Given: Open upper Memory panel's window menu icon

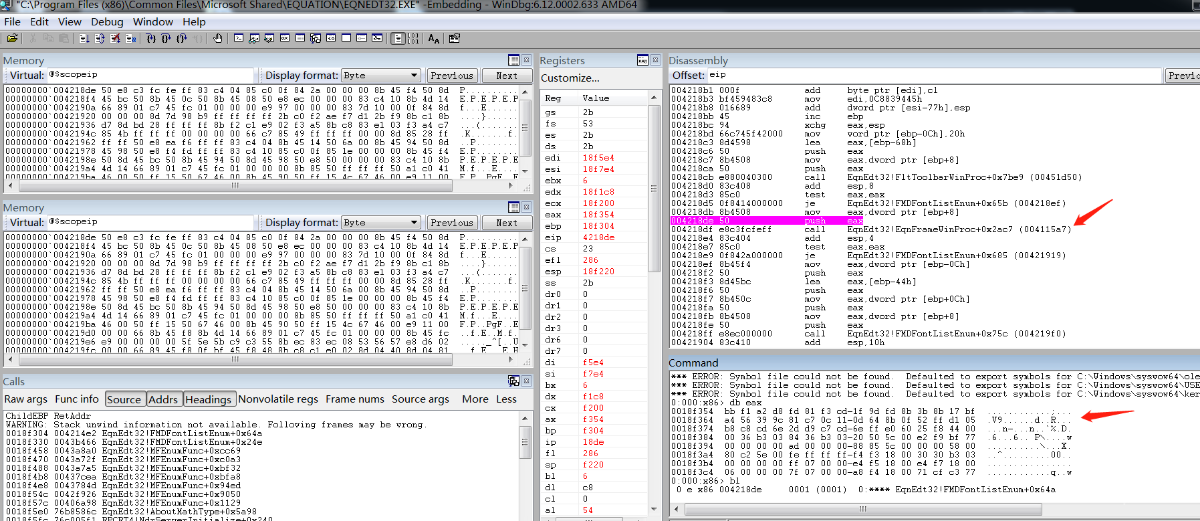Looking at the screenshot, I should point(513,61).
